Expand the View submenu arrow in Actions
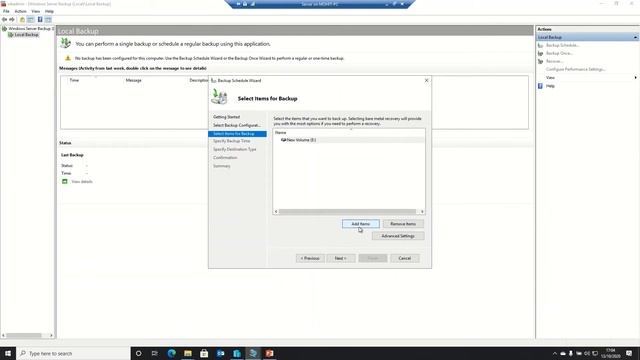The height and width of the screenshot is (360, 640). (636, 78)
